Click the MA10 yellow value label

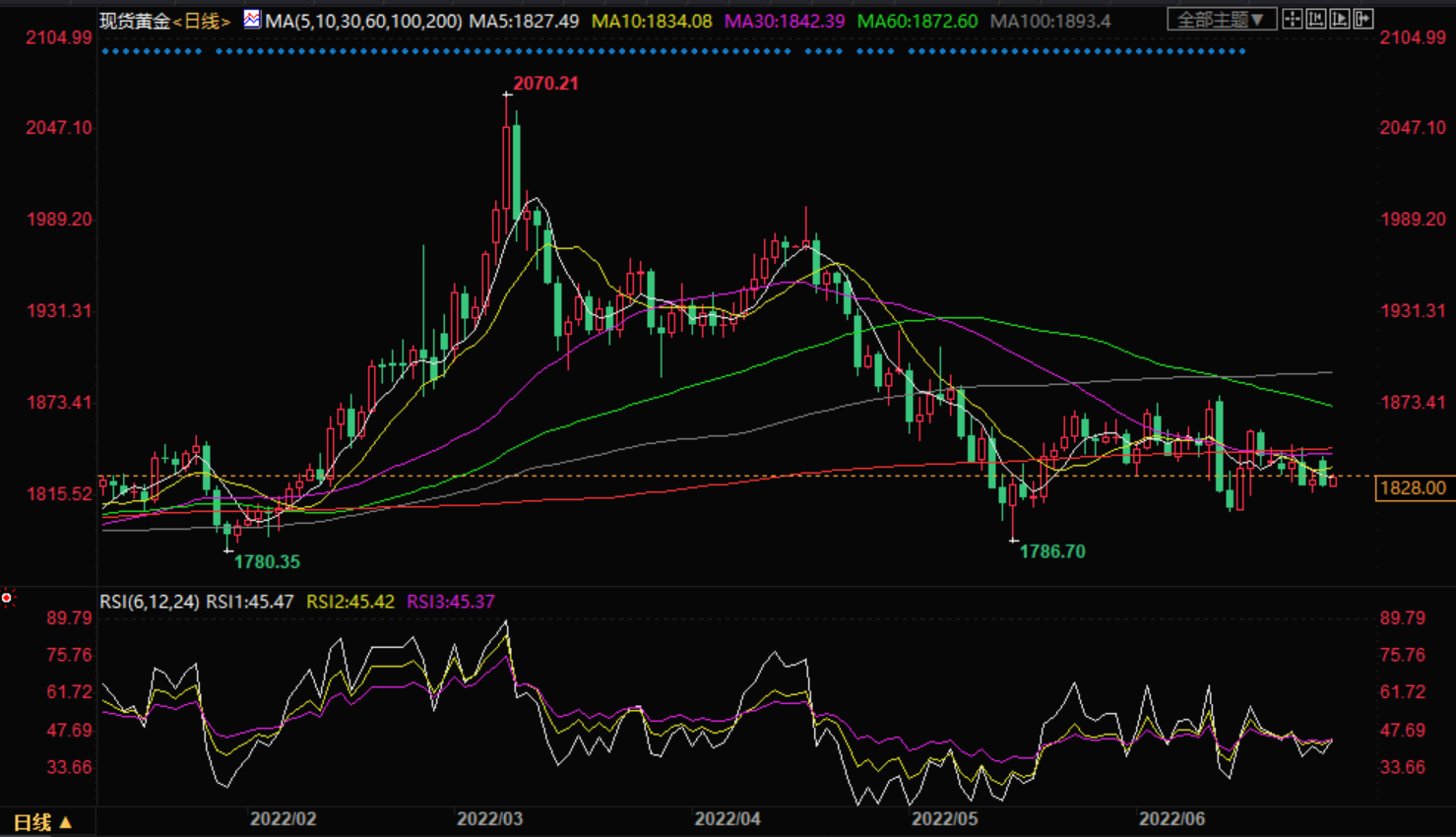click(x=652, y=21)
